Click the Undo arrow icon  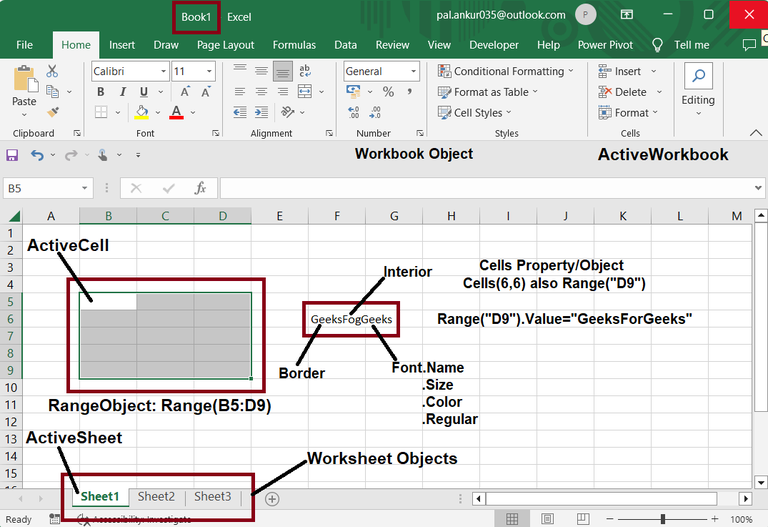tap(37, 155)
